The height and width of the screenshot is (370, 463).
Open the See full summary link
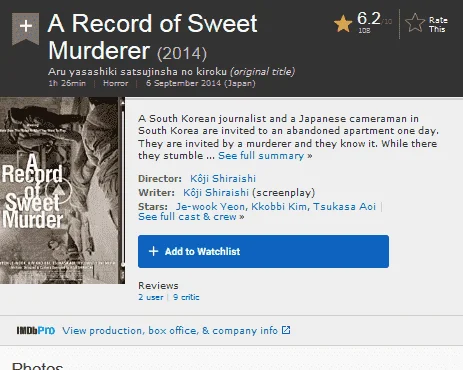[265, 156]
